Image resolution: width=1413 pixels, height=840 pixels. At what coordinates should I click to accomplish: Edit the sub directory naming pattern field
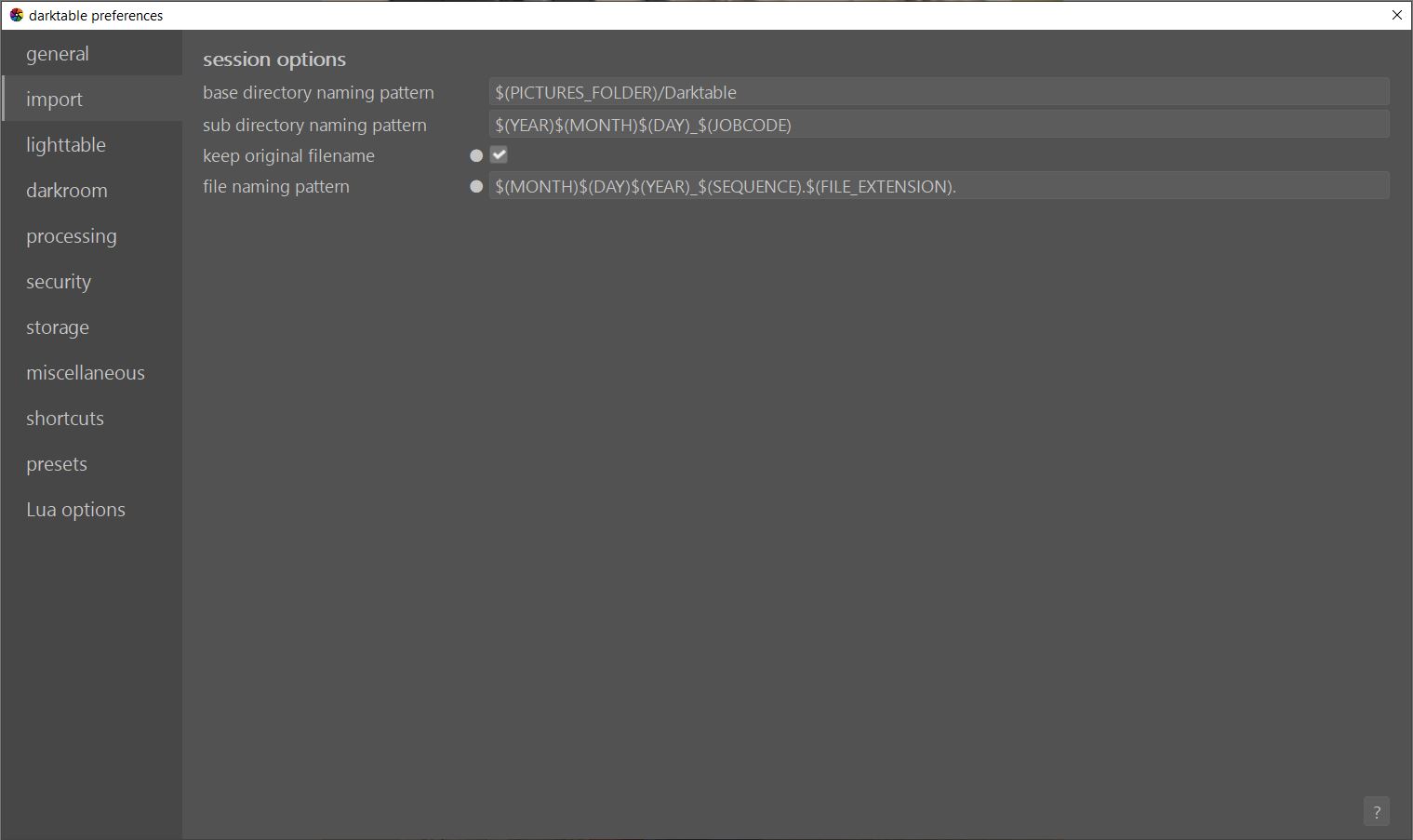[939, 125]
